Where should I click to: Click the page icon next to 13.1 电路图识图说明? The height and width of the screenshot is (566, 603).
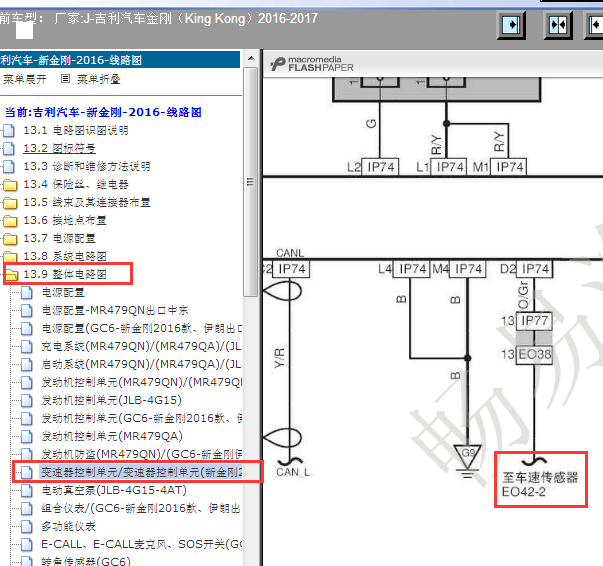click(9, 130)
